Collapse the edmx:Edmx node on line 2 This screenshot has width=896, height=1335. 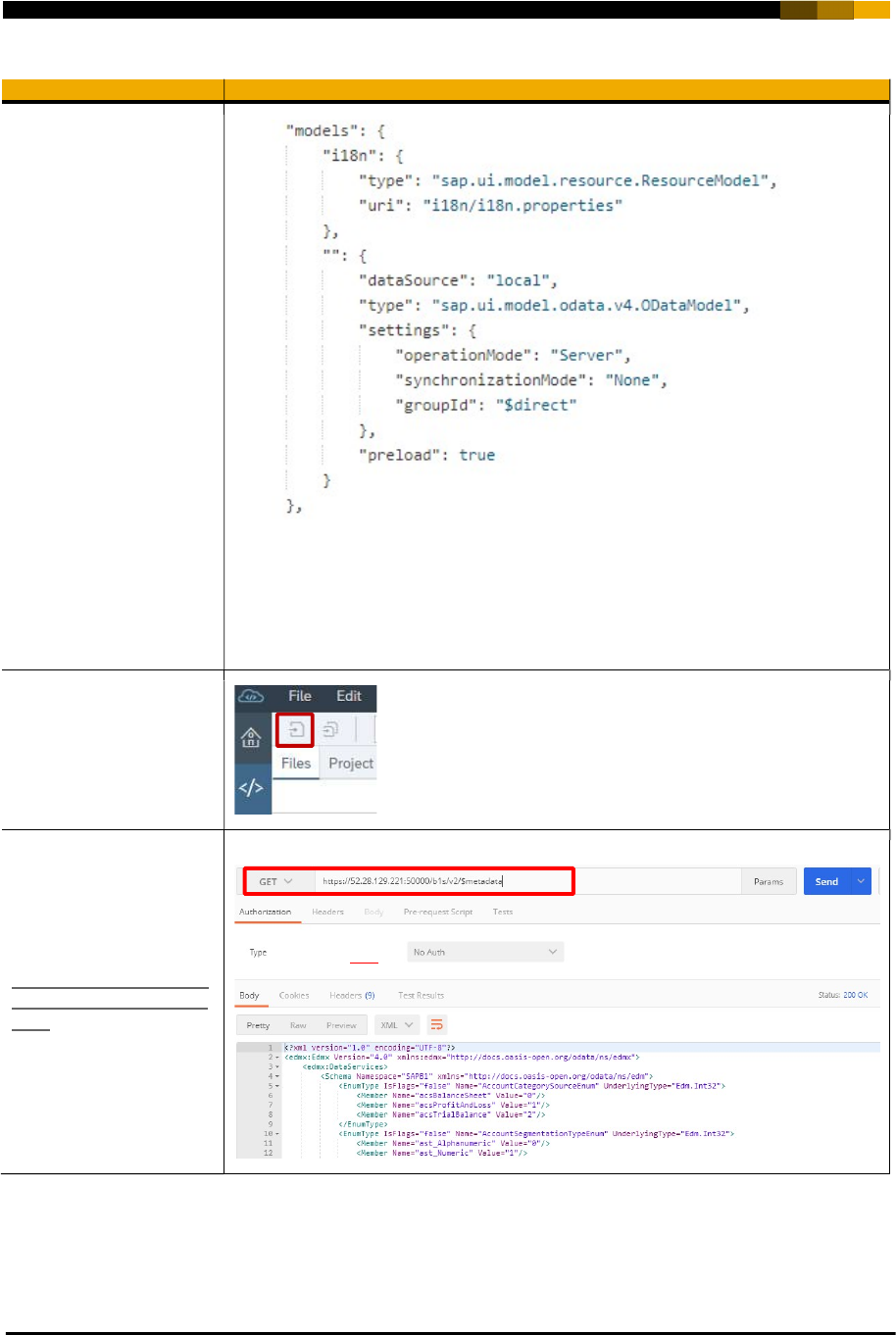point(279,1058)
